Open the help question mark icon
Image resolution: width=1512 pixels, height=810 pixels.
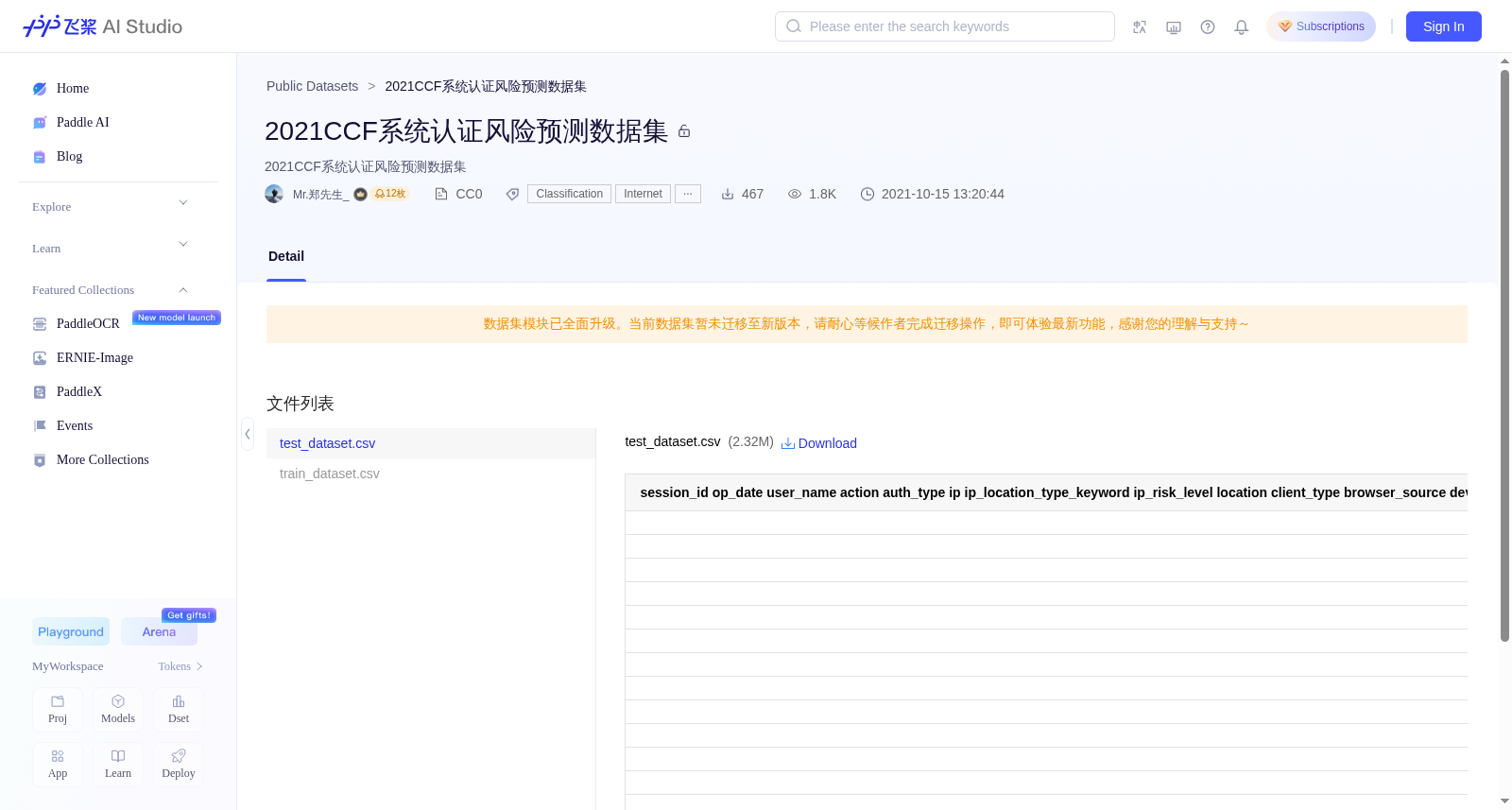[1208, 26]
